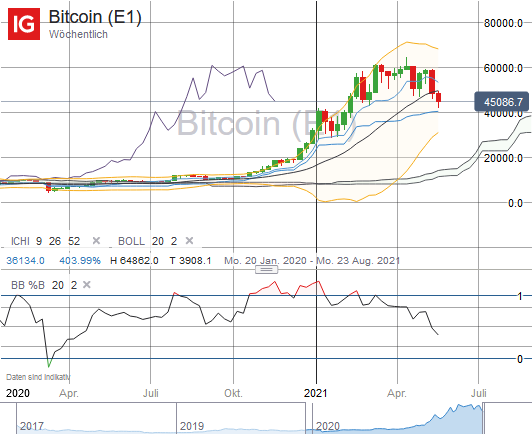
Task: Grab the navigator range handle at right edge
Action: 483,418
